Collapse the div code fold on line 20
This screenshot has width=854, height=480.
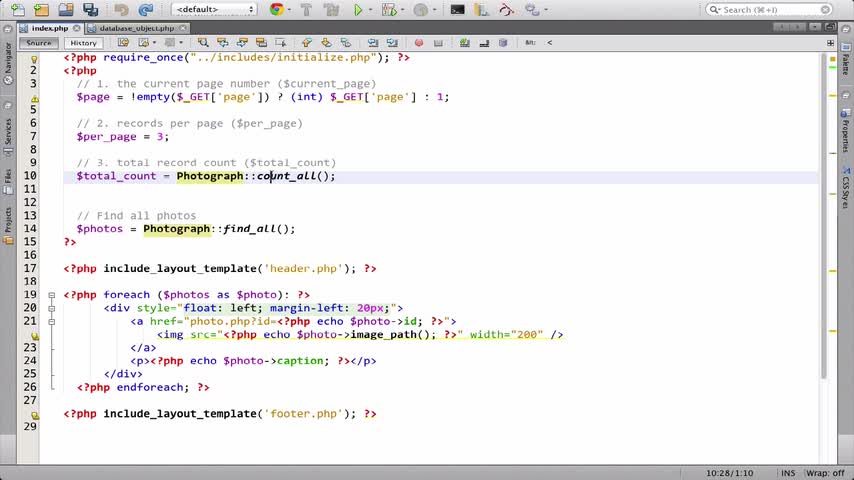[x=52, y=308]
